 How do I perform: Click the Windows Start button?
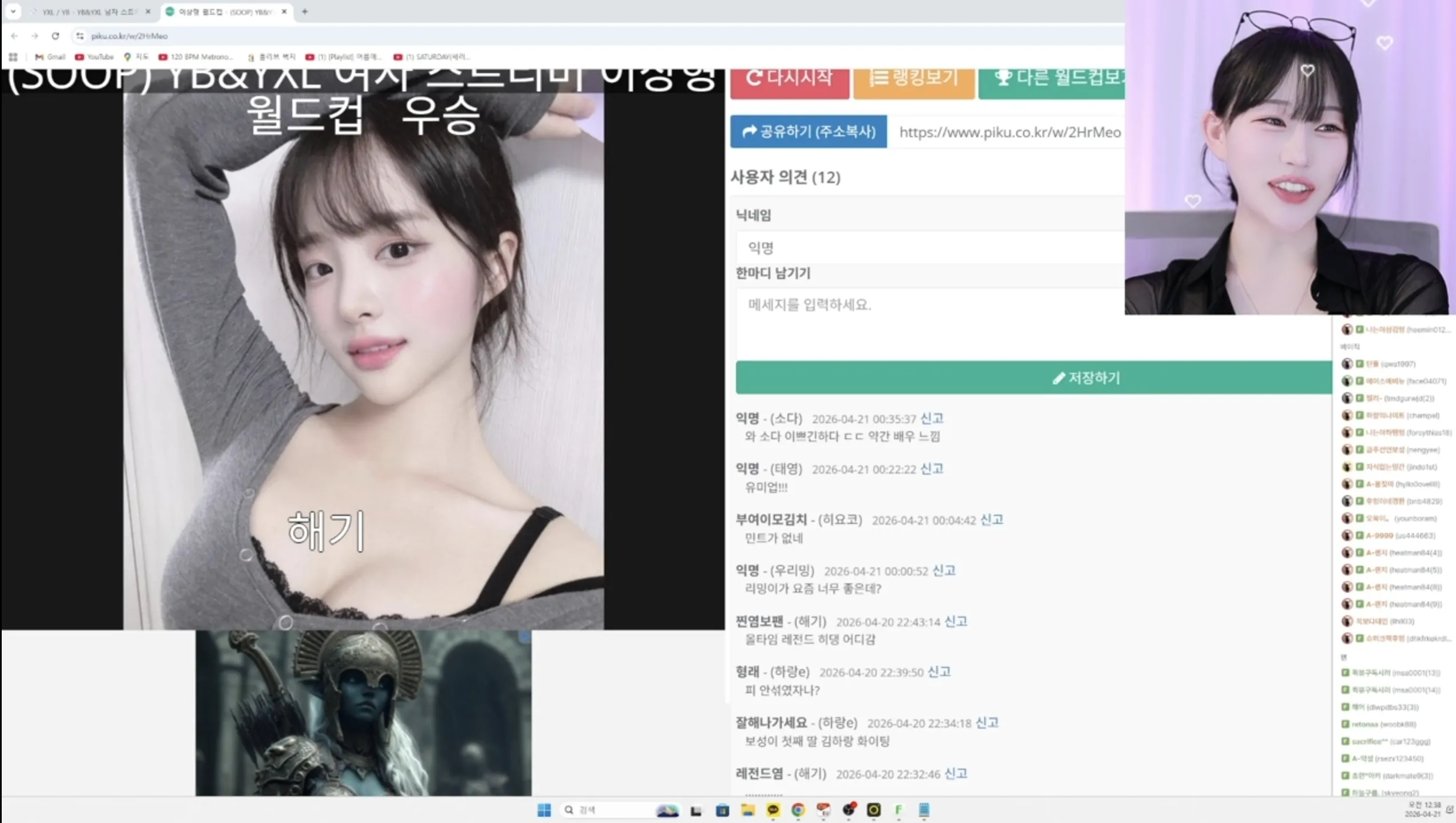pos(544,810)
